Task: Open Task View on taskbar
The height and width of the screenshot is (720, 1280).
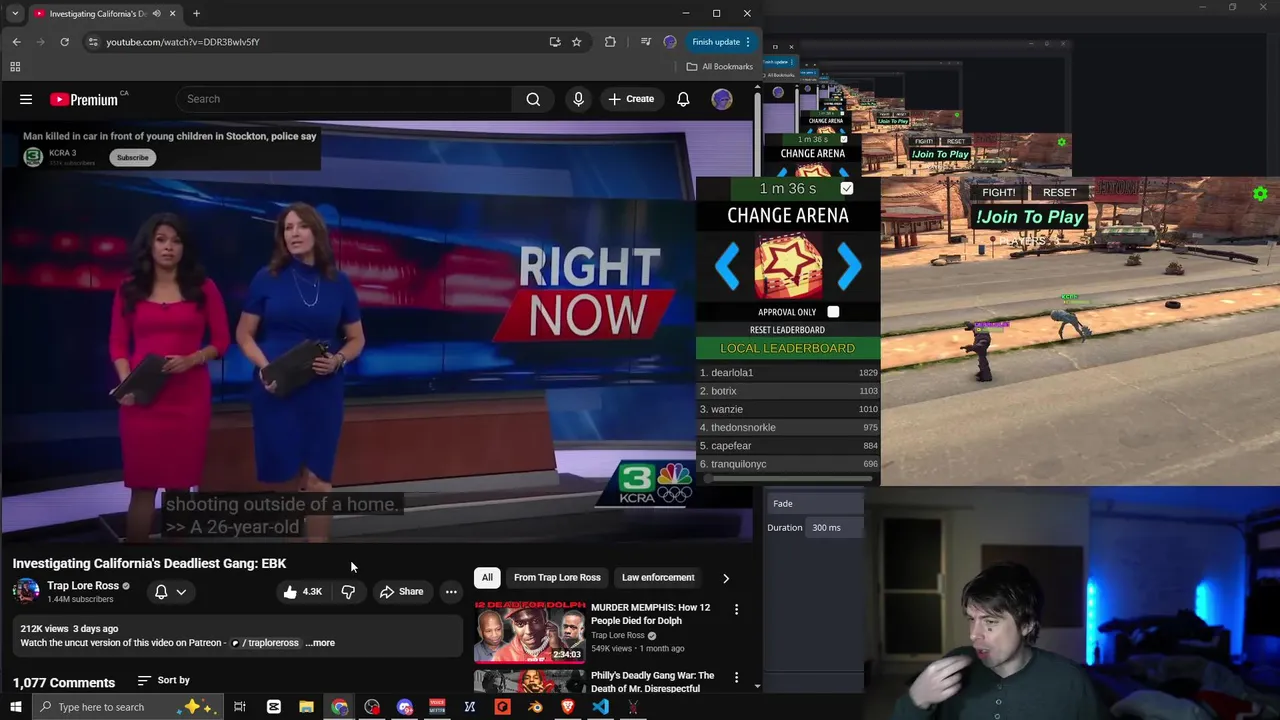Action: [240, 707]
